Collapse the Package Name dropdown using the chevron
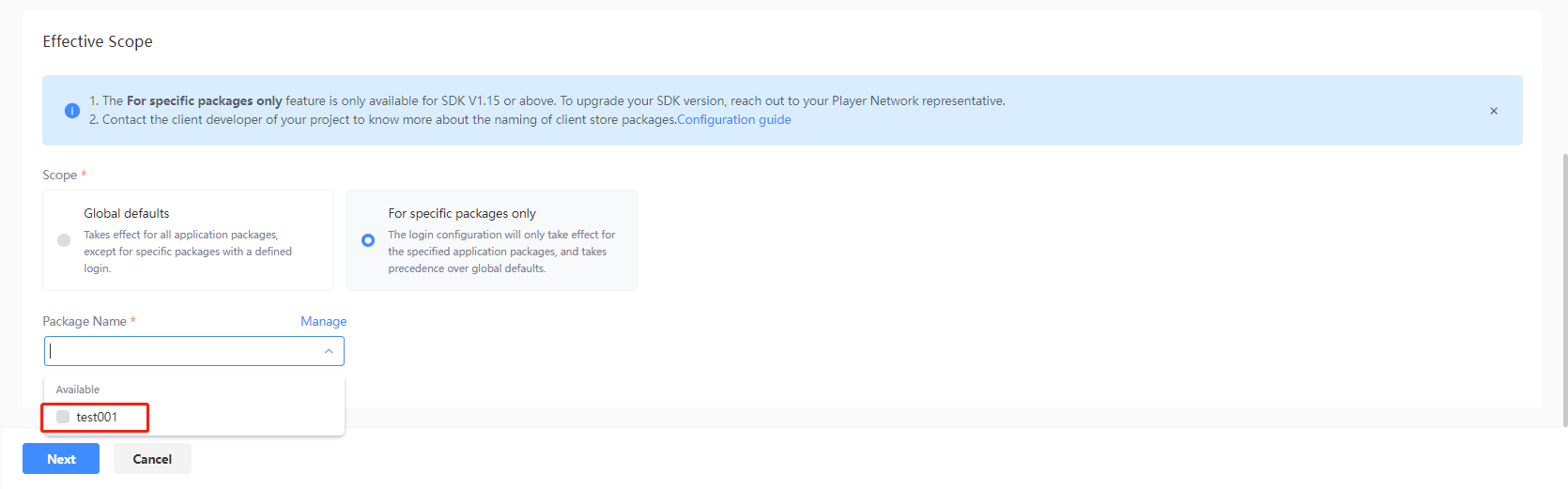 click(329, 351)
